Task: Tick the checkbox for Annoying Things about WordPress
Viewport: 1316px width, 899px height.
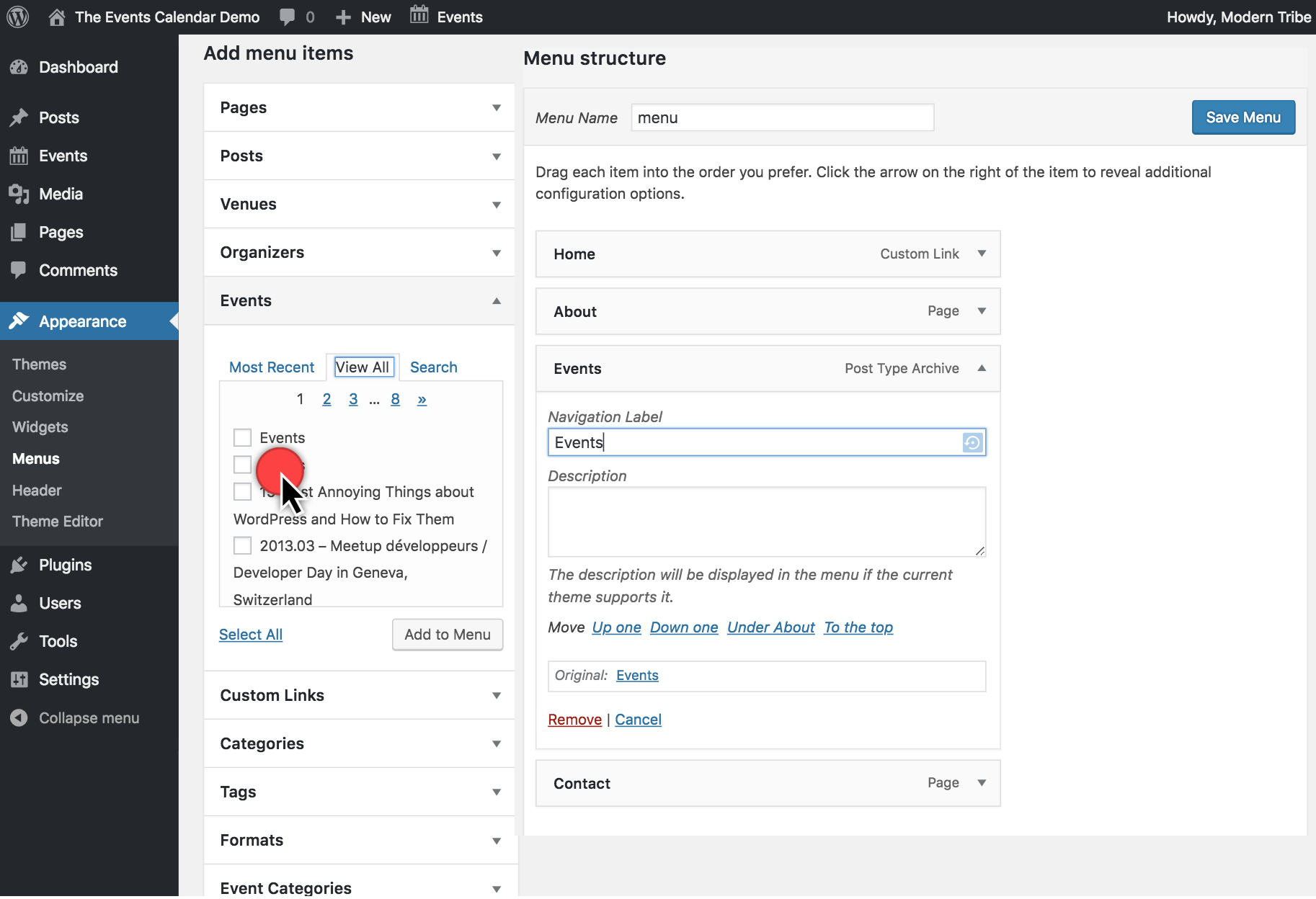Action: click(x=242, y=492)
